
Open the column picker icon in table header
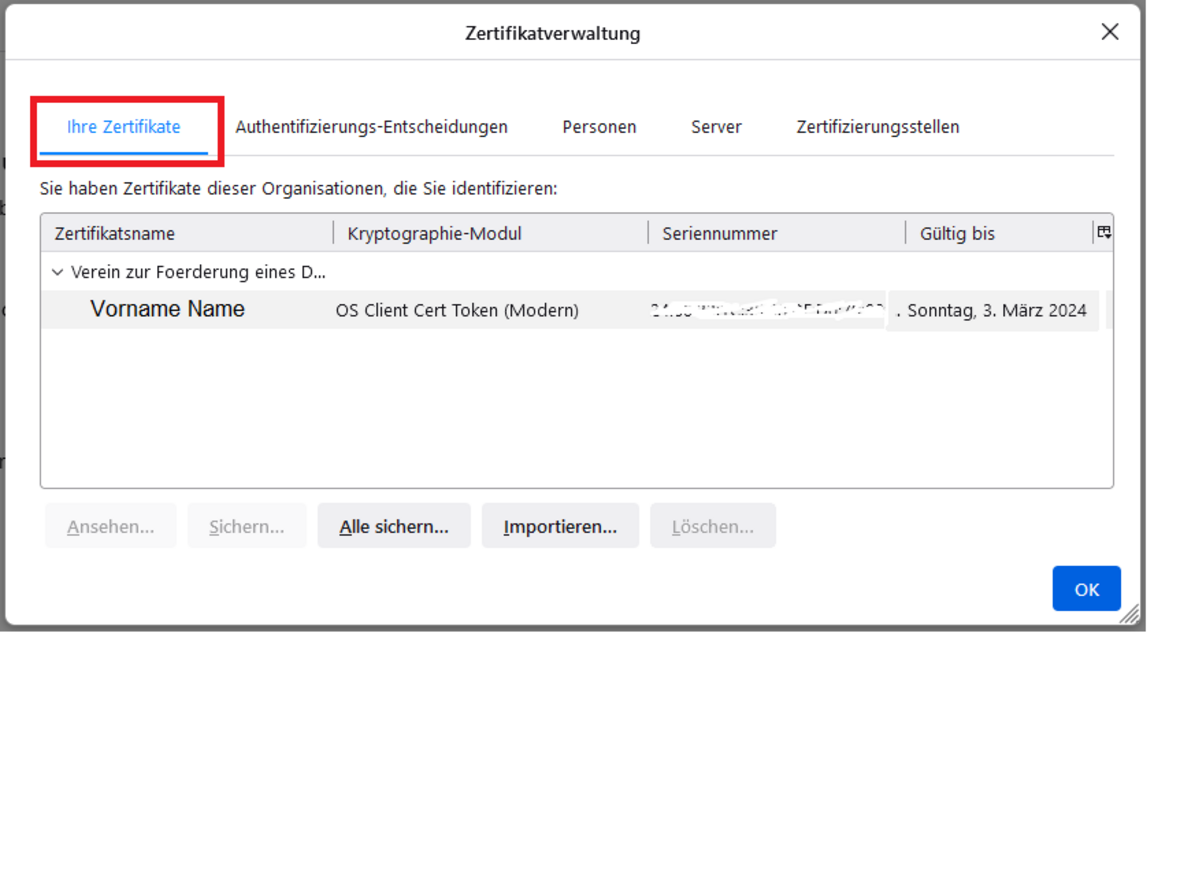click(1104, 233)
